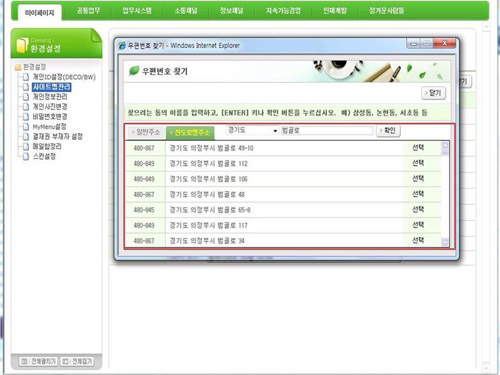Click 선택 for 범골로 65-8
The height and width of the screenshot is (375, 500).
tap(418, 209)
